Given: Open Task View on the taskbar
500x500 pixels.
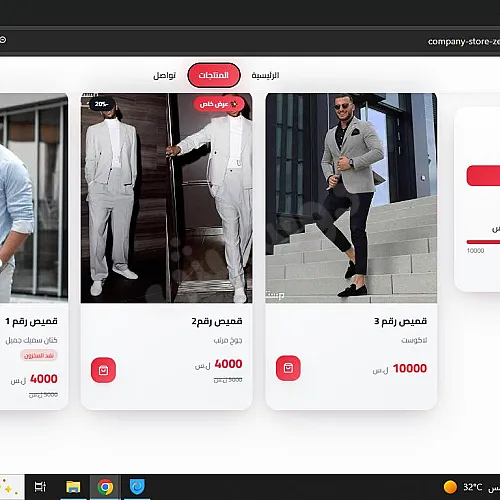Looking at the screenshot, I should pyautogui.click(x=40, y=487).
